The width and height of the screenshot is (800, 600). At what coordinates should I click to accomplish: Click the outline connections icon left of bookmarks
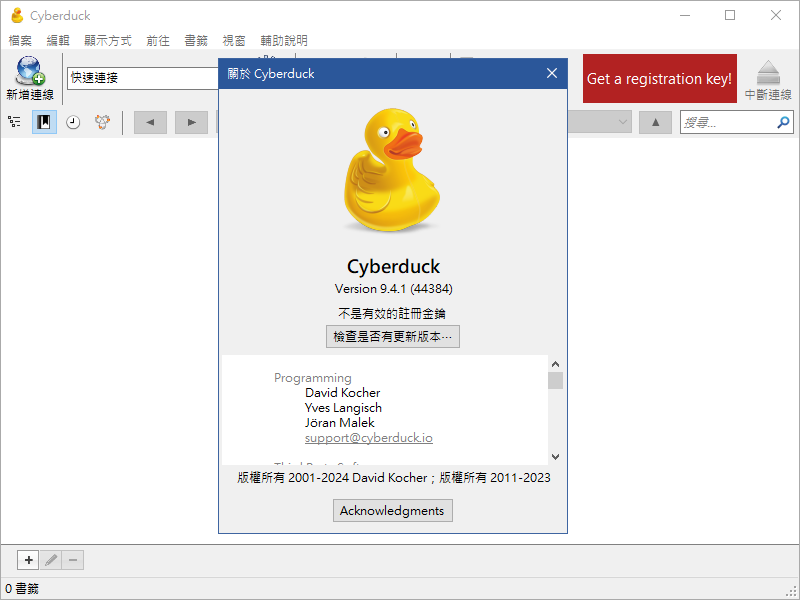point(15,122)
